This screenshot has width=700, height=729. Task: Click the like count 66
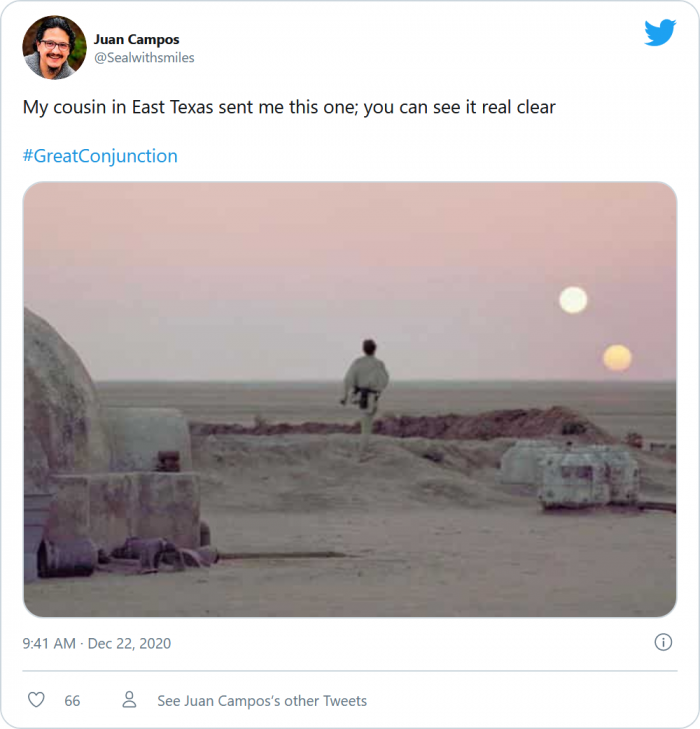72,701
